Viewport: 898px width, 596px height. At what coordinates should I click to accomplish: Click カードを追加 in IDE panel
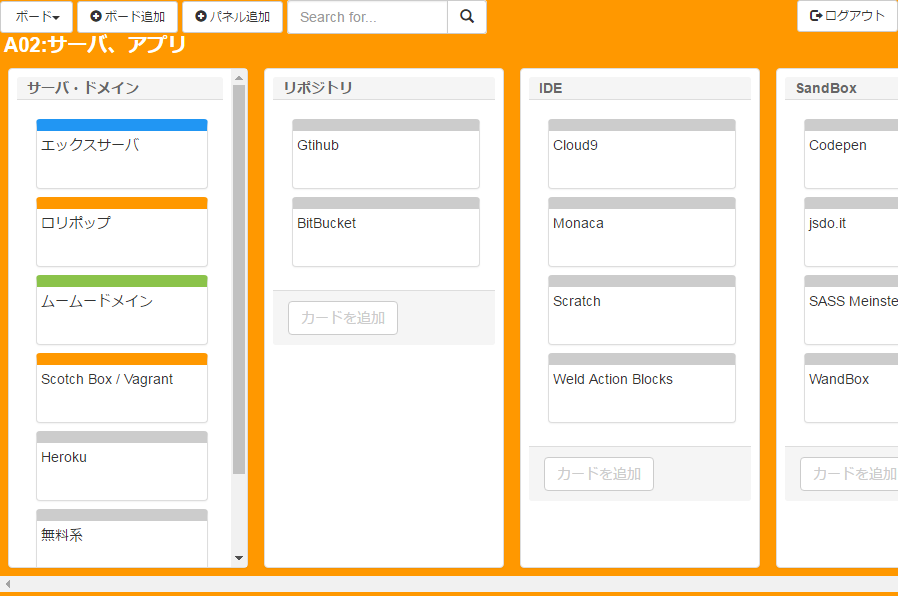599,474
